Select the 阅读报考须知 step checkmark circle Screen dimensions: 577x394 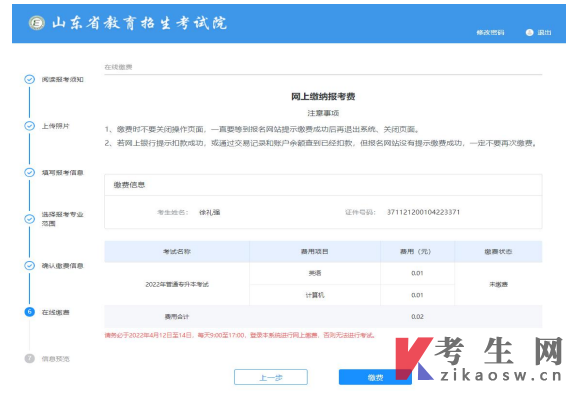29,79
